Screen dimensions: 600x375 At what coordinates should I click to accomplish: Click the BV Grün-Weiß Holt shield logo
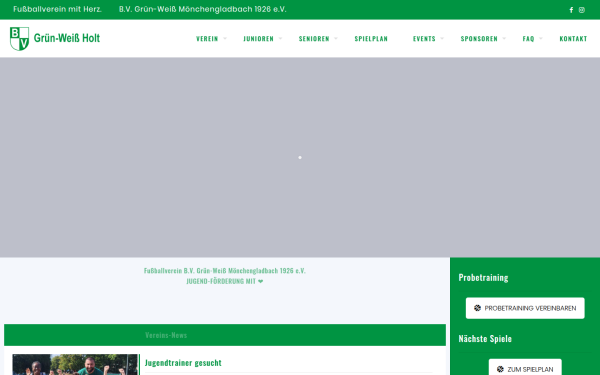(19, 39)
